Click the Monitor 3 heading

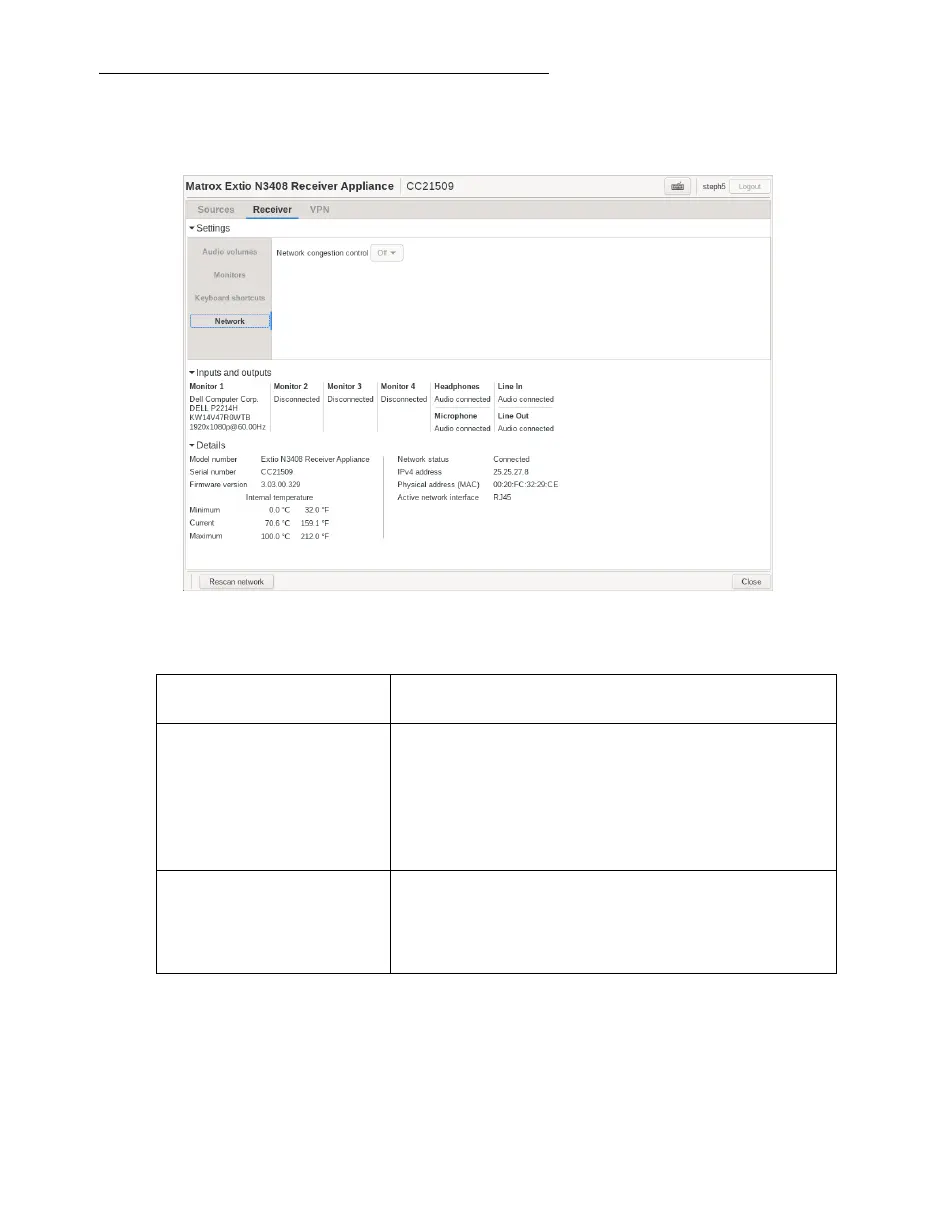tap(344, 386)
